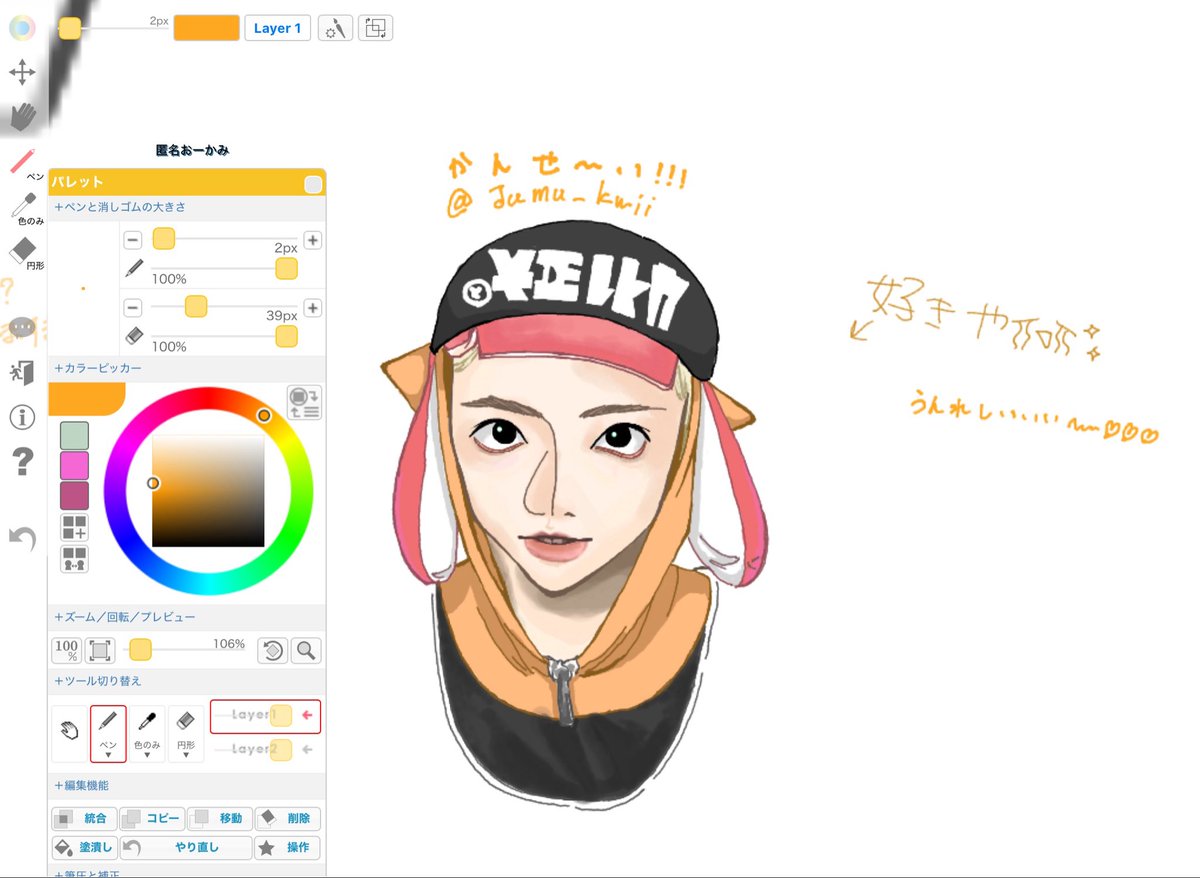Click the hue ring marker on color wheel
This screenshot has width=1200, height=878.
pyautogui.click(x=264, y=415)
